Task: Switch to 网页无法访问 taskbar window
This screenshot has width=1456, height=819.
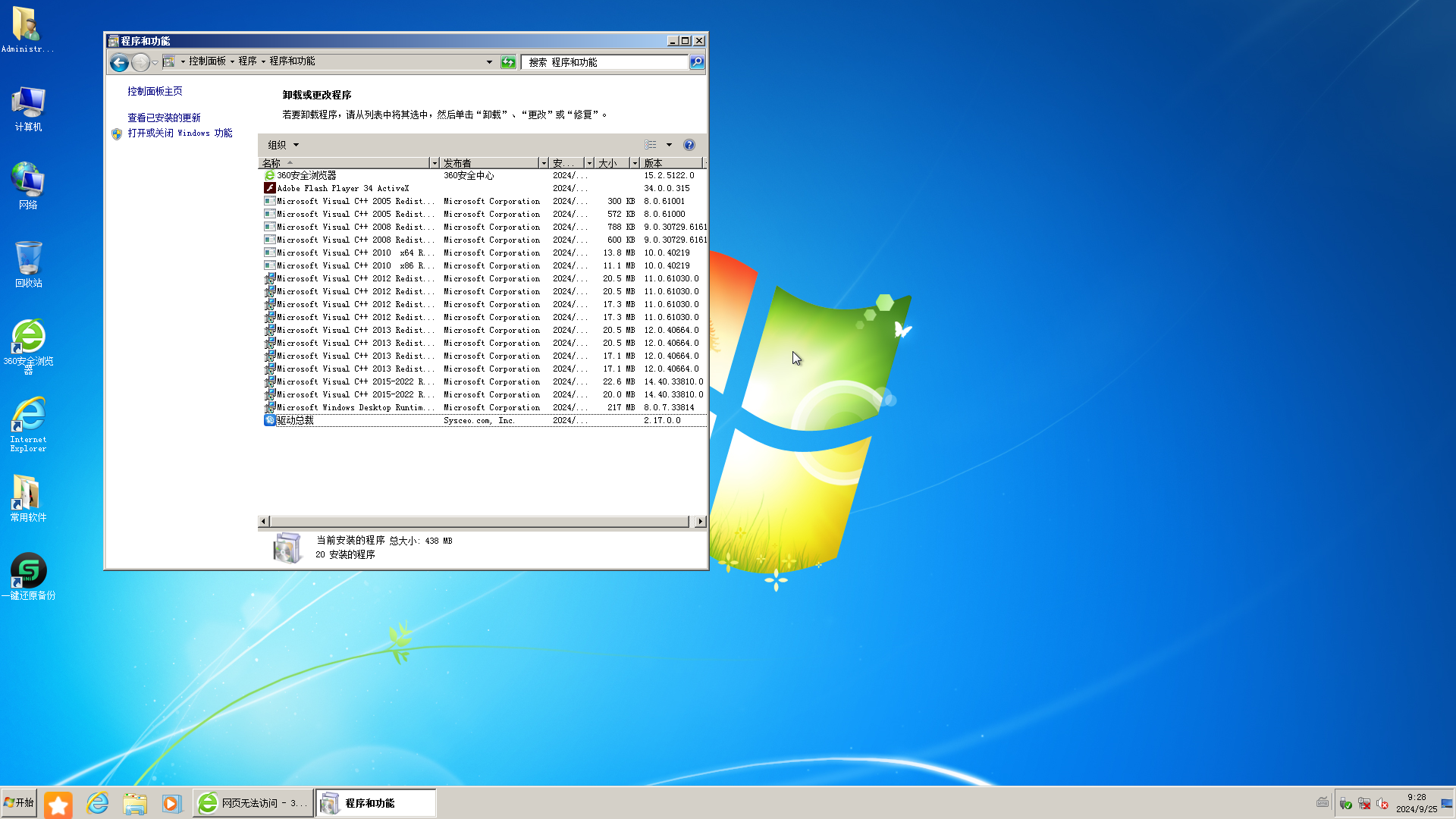Action: coord(253,803)
